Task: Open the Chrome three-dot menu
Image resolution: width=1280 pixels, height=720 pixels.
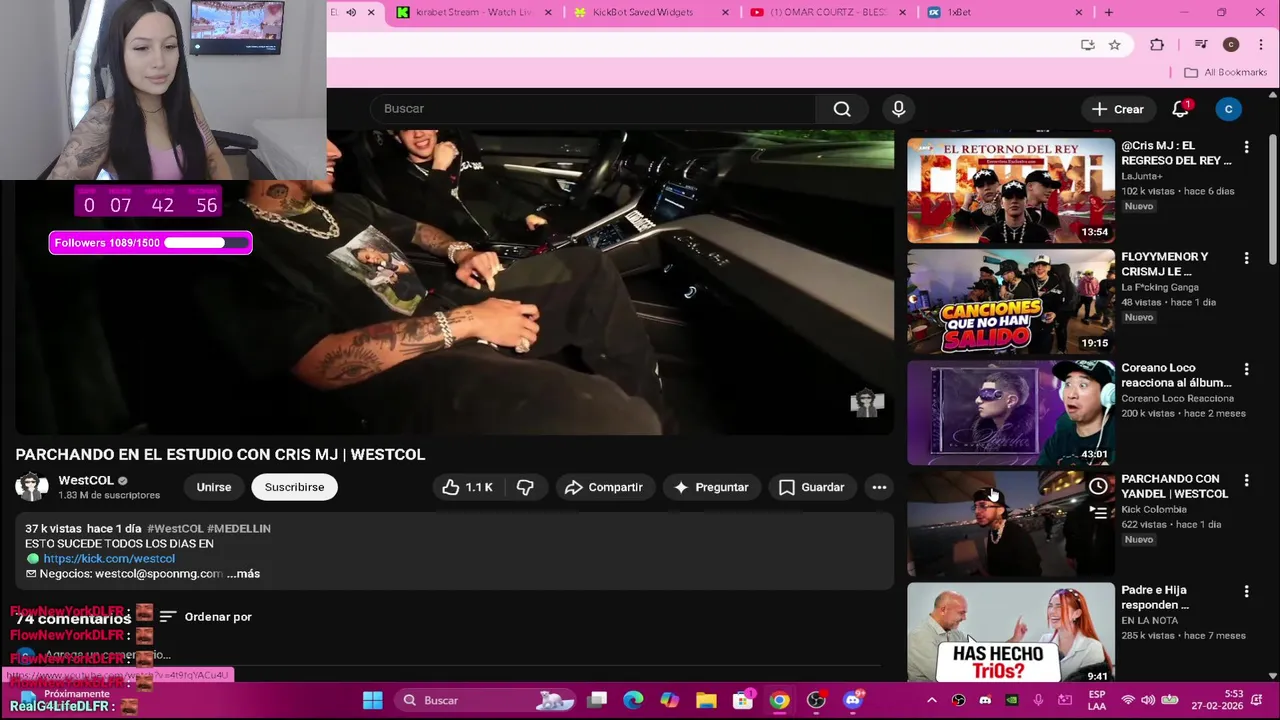Action: (x=1260, y=45)
